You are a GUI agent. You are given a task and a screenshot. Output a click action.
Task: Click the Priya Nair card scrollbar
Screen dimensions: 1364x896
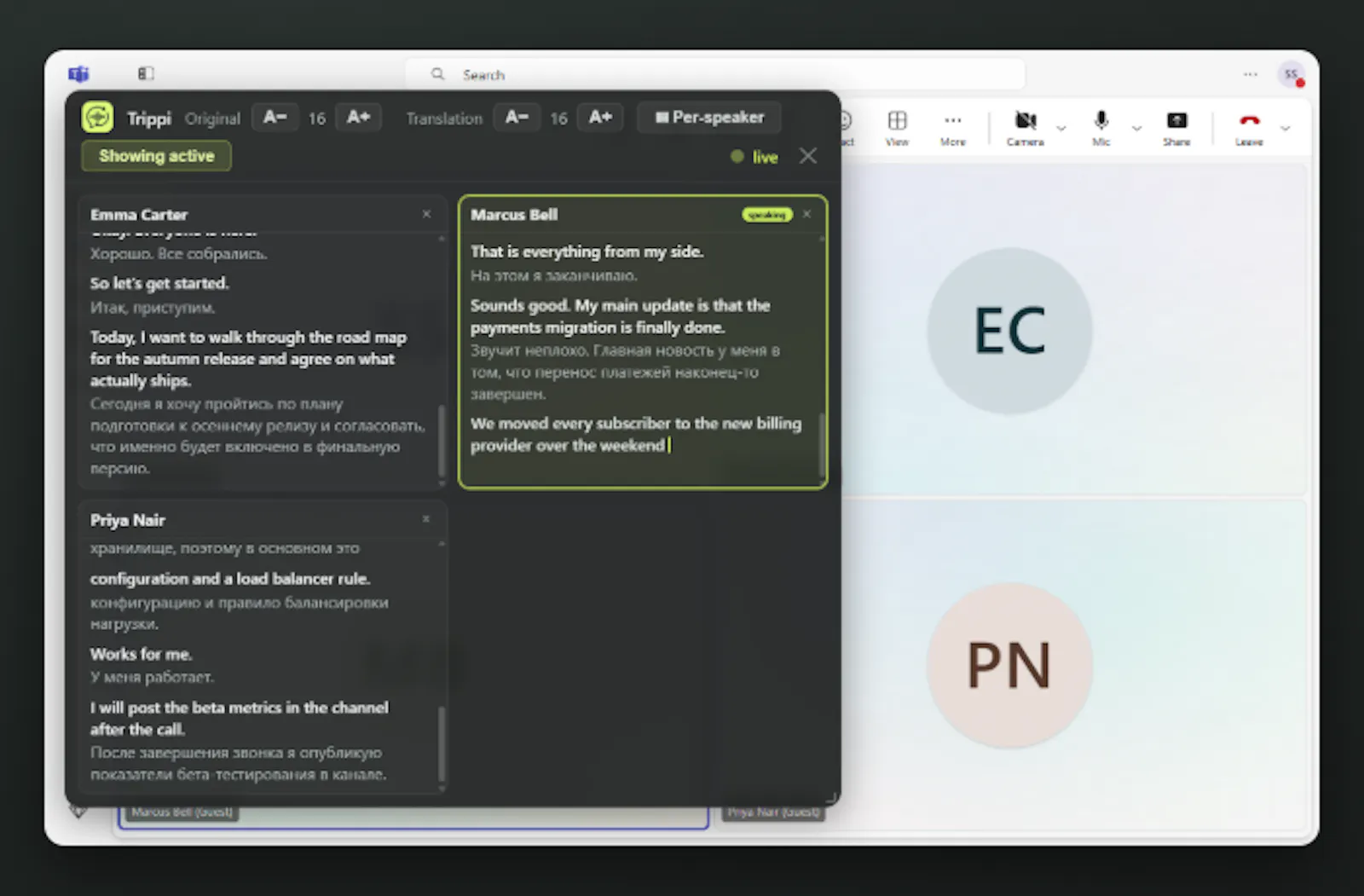tap(442, 743)
